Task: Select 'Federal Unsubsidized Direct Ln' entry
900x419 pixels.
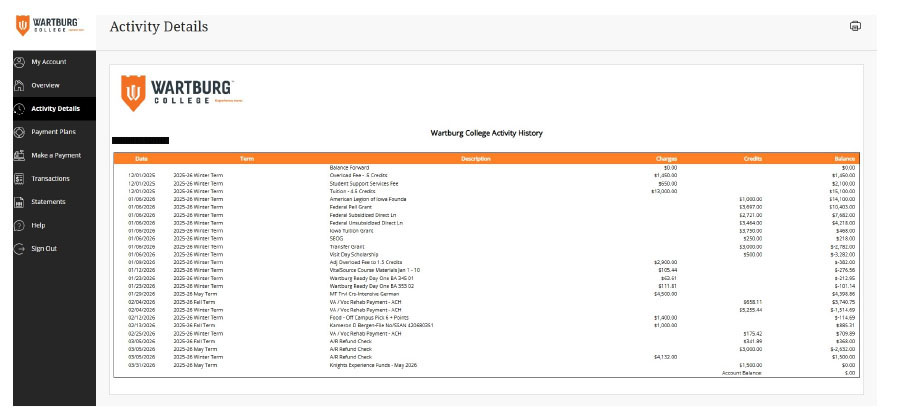Action: pos(366,223)
